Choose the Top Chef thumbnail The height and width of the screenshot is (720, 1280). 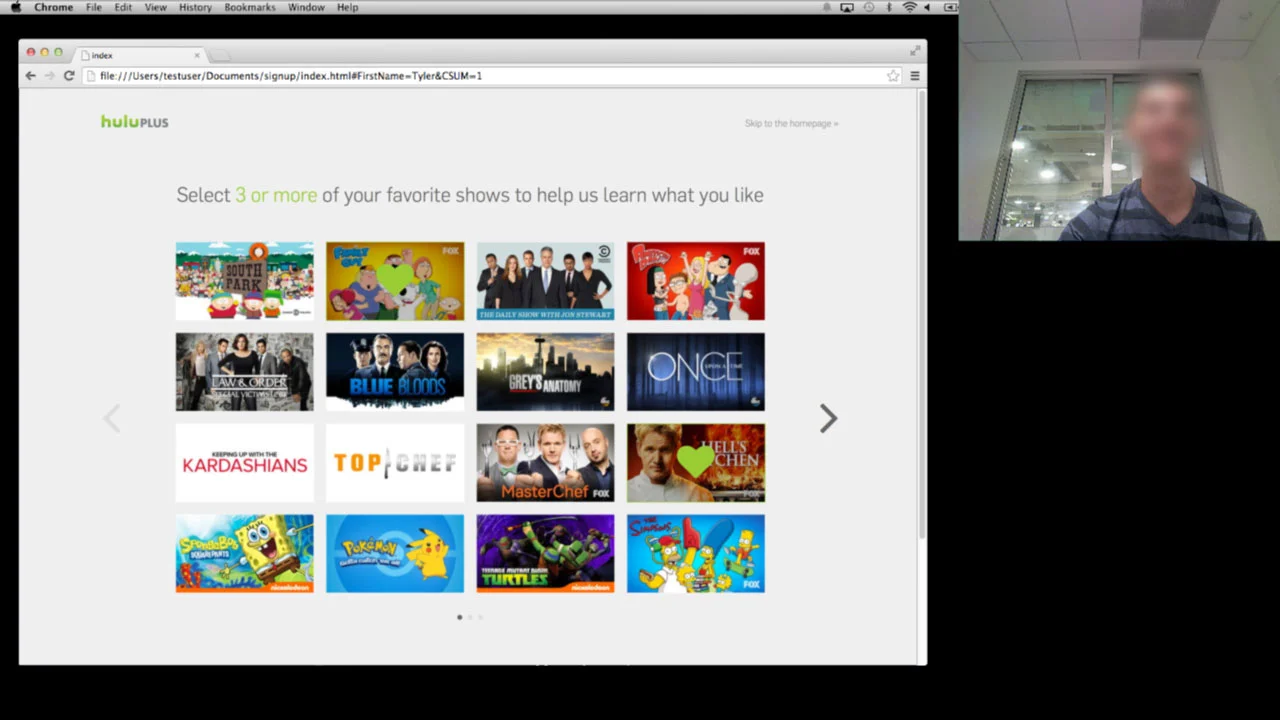[x=395, y=463]
